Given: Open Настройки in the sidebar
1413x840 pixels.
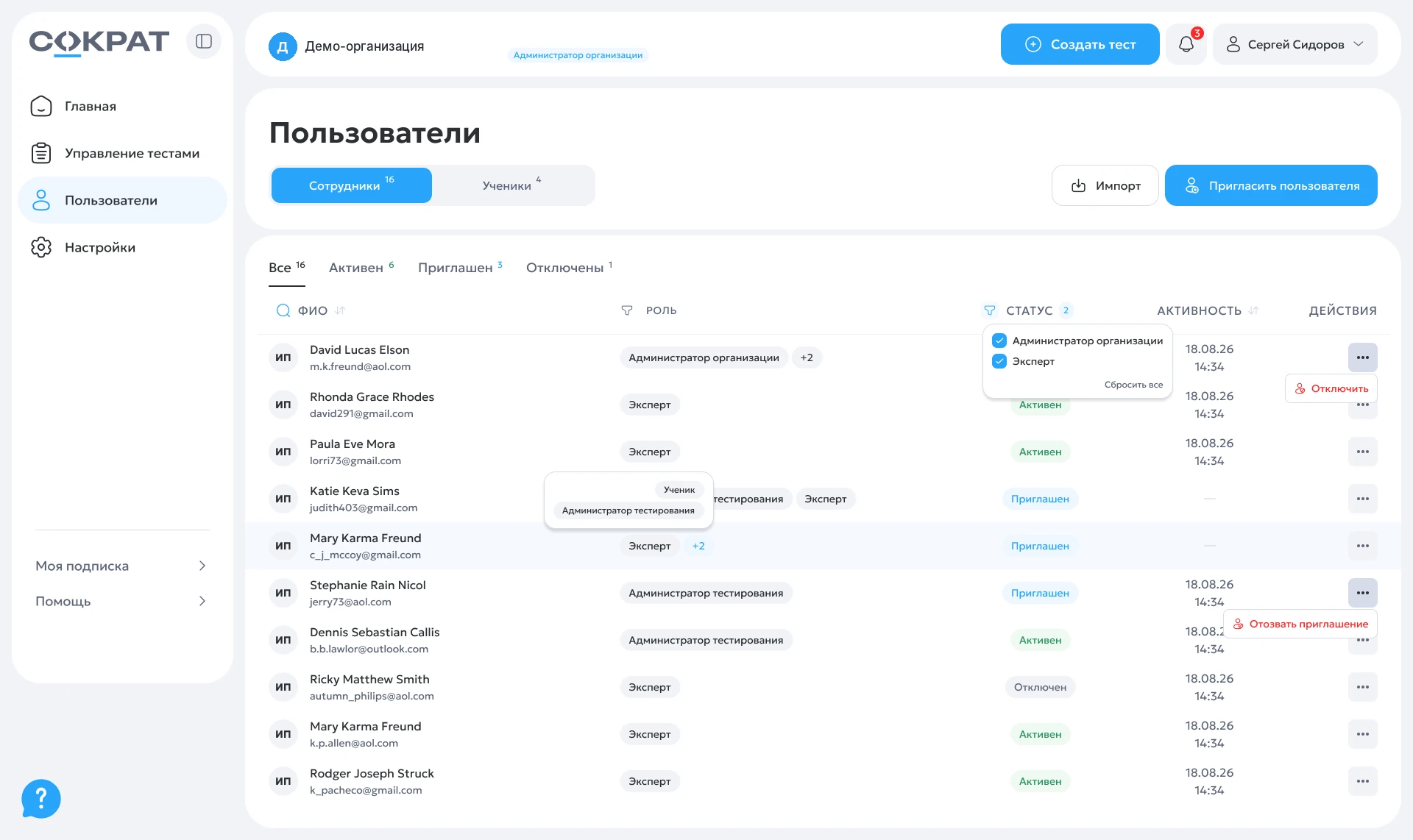Looking at the screenshot, I should [122, 247].
